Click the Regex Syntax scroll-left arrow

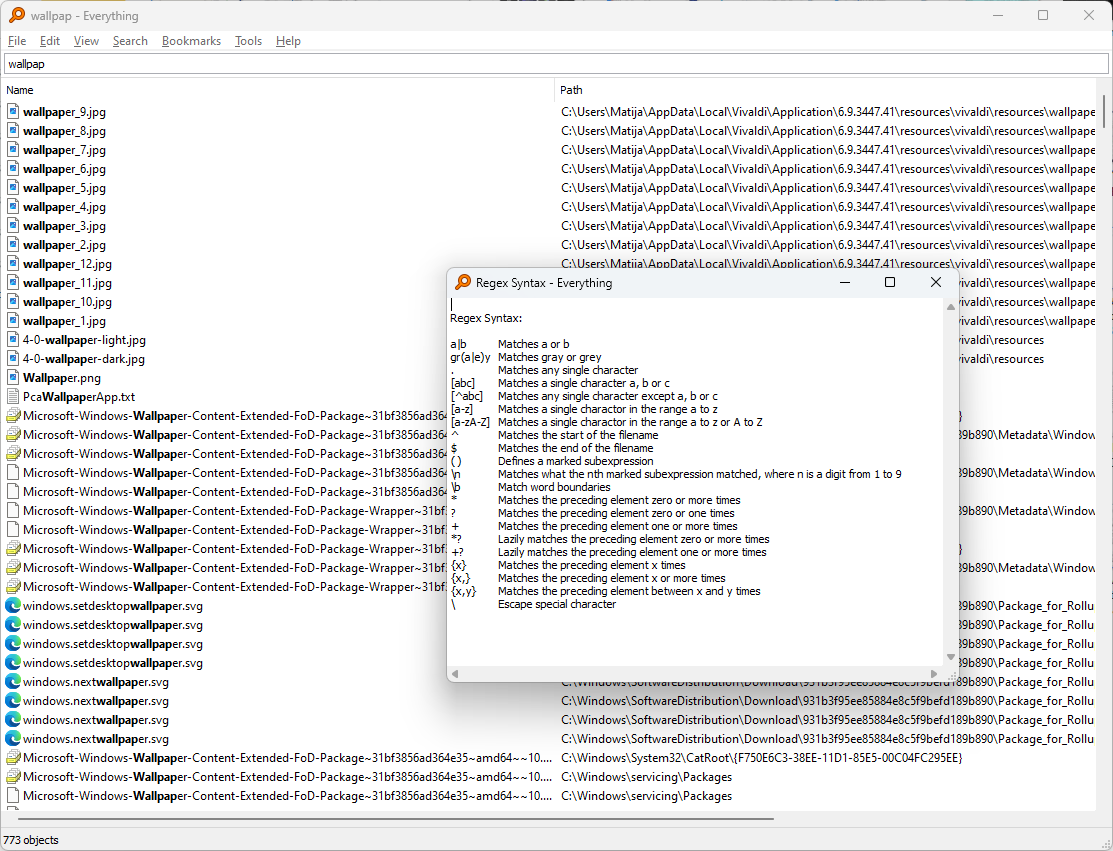pos(455,674)
